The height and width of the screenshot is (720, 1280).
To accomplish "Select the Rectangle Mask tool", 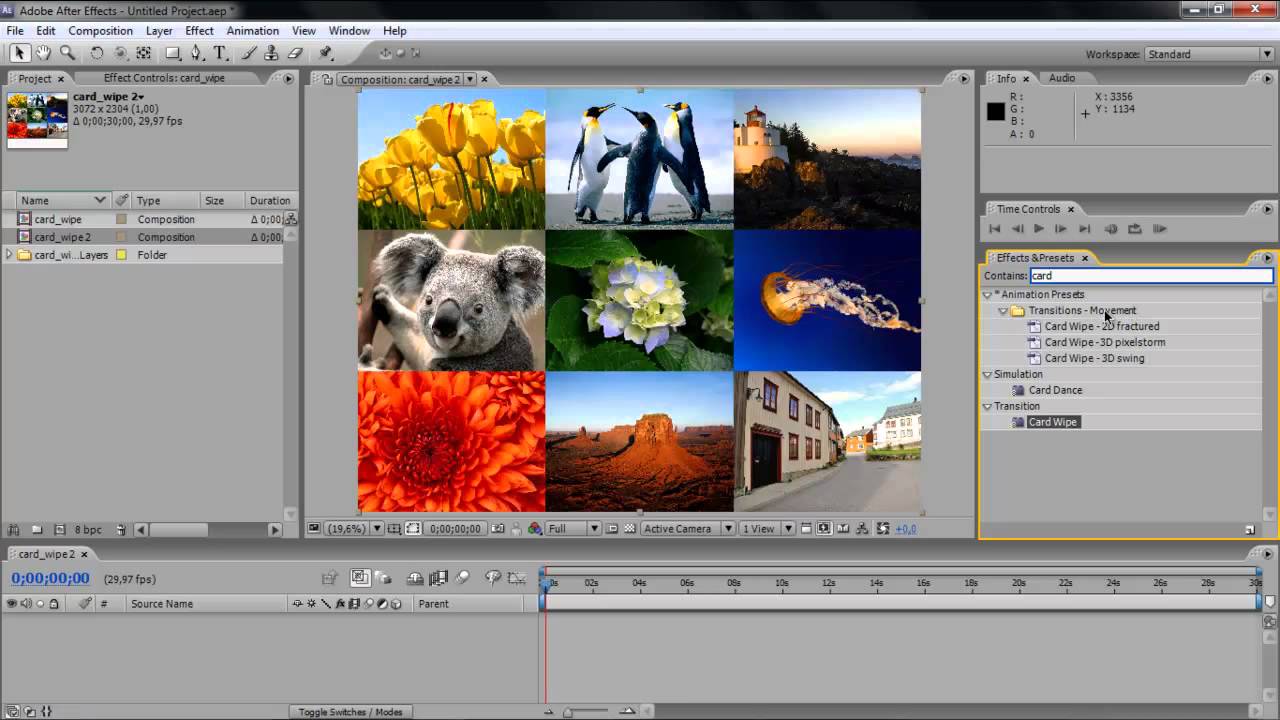I will [x=172, y=53].
